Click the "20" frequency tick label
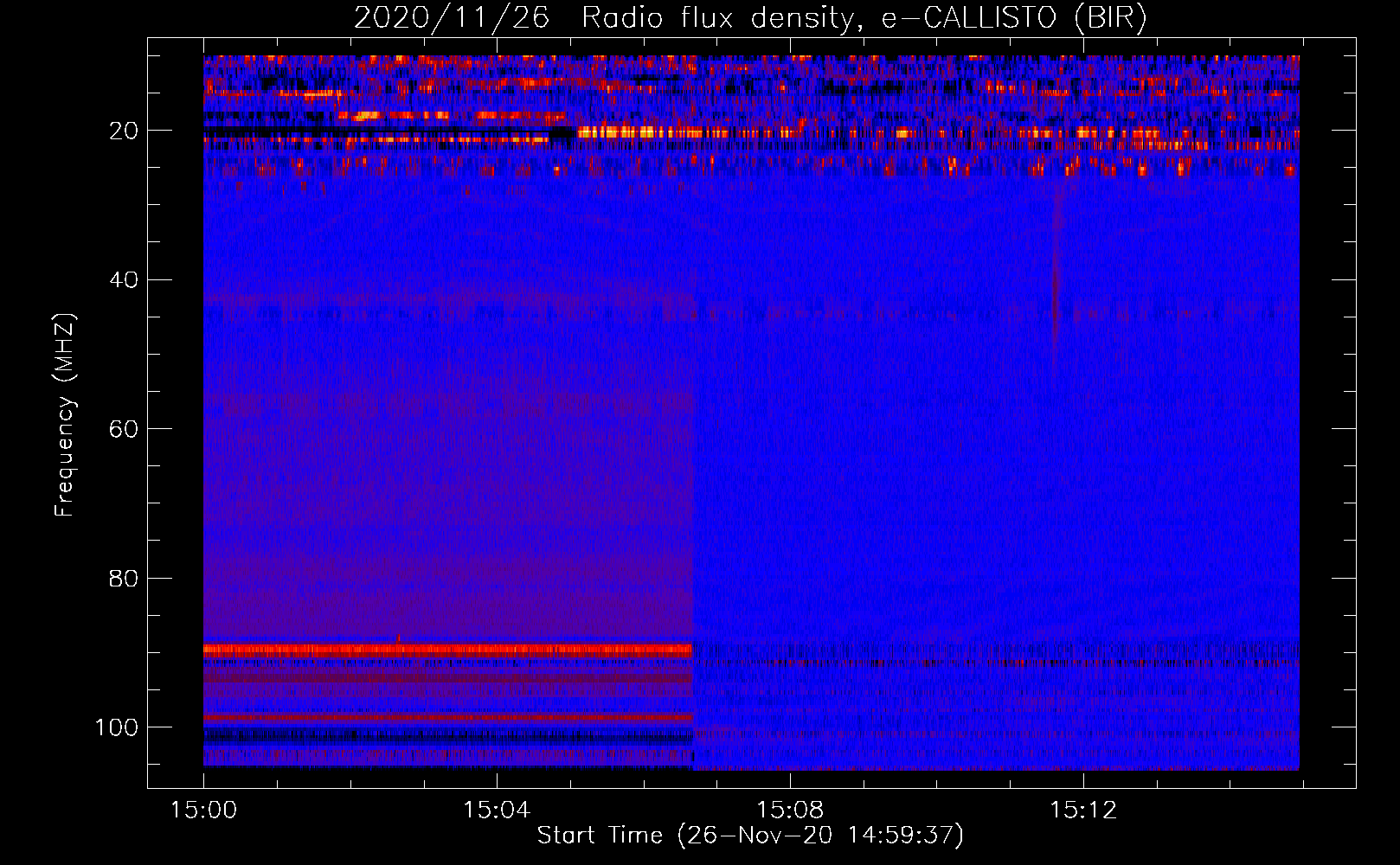The image size is (1400, 865). click(x=124, y=131)
